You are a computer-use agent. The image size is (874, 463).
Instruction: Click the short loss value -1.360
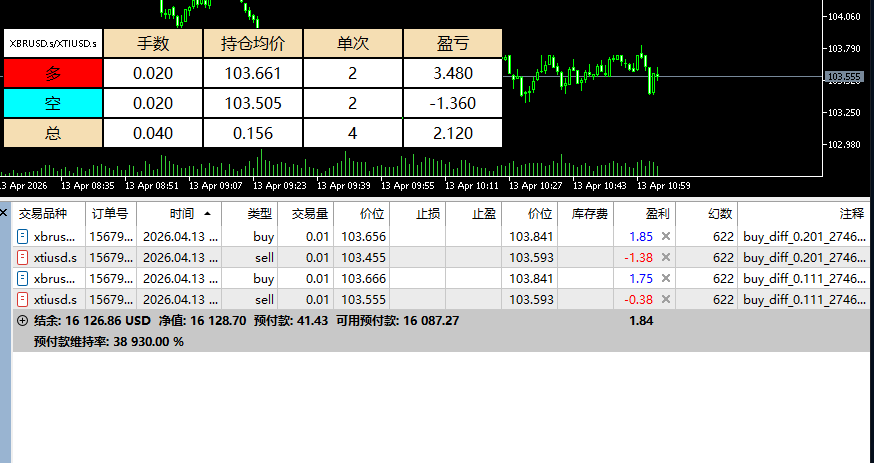(453, 104)
